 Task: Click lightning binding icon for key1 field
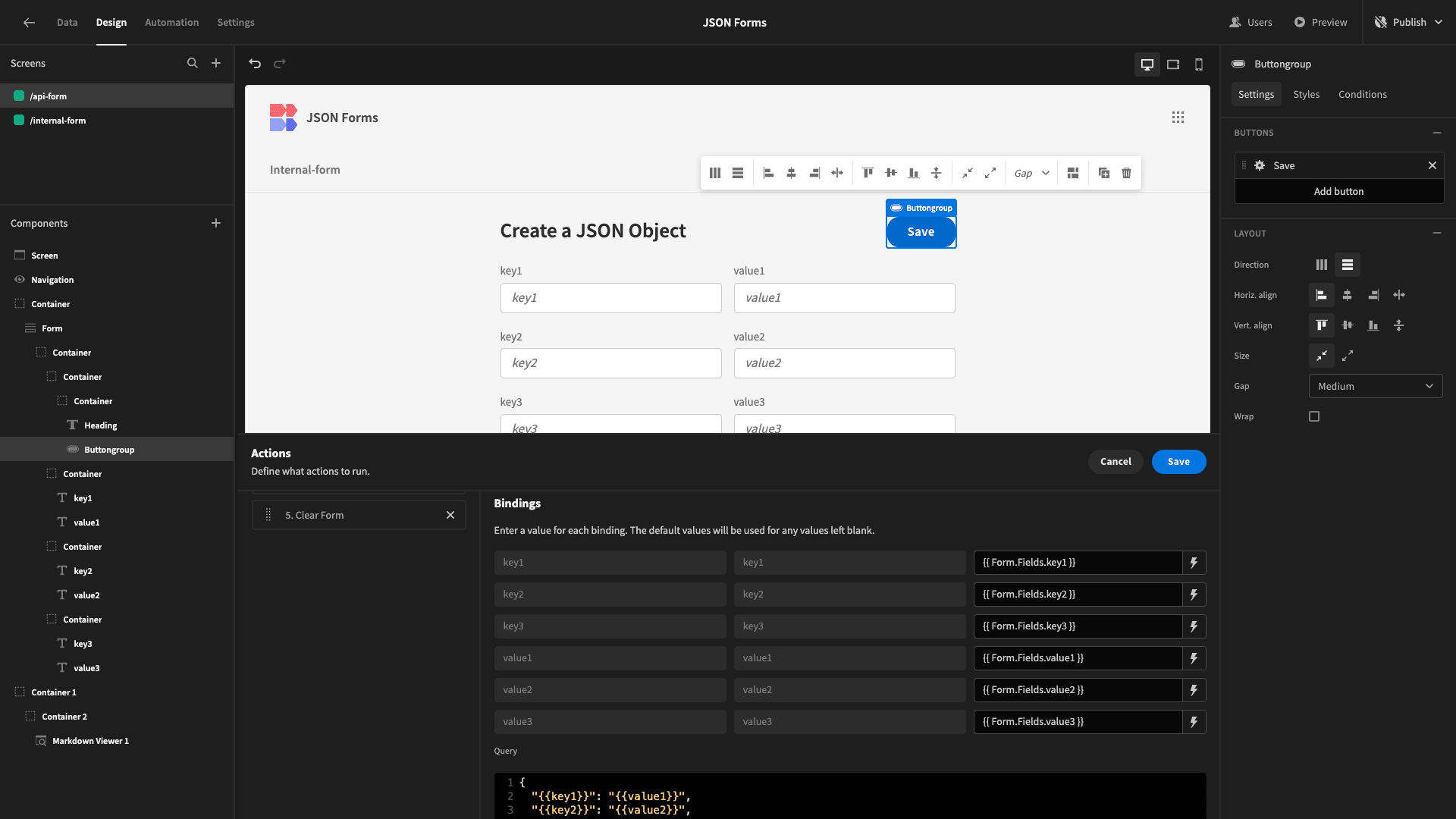[x=1194, y=563]
